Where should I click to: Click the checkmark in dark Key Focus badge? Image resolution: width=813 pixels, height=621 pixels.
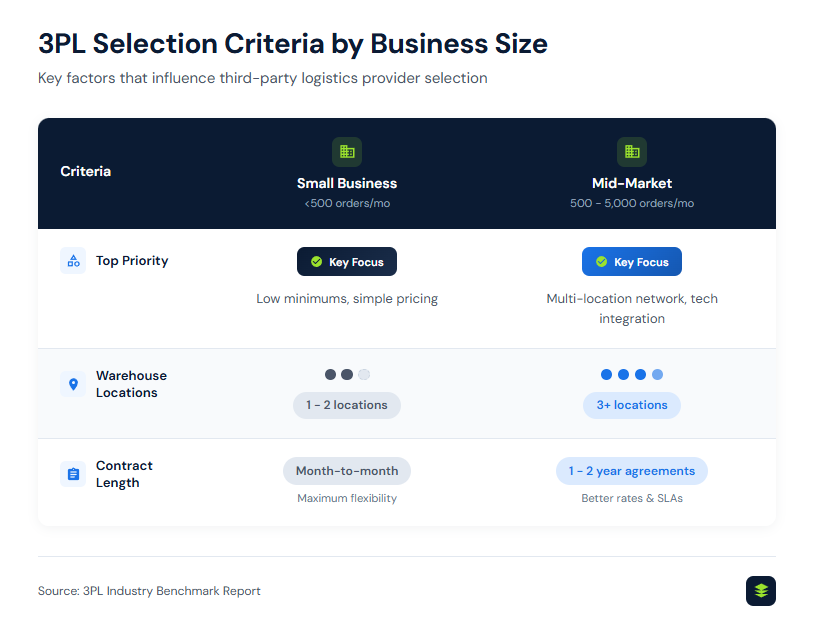tap(317, 262)
